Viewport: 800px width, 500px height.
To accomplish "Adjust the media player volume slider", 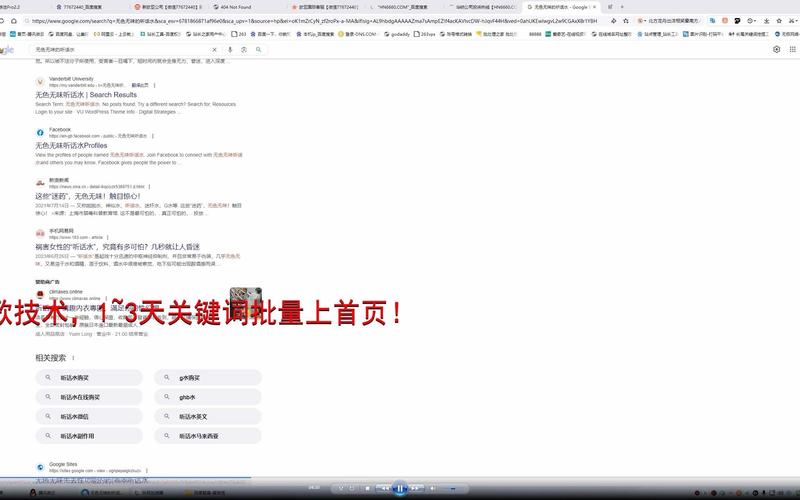I will coord(452,489).
